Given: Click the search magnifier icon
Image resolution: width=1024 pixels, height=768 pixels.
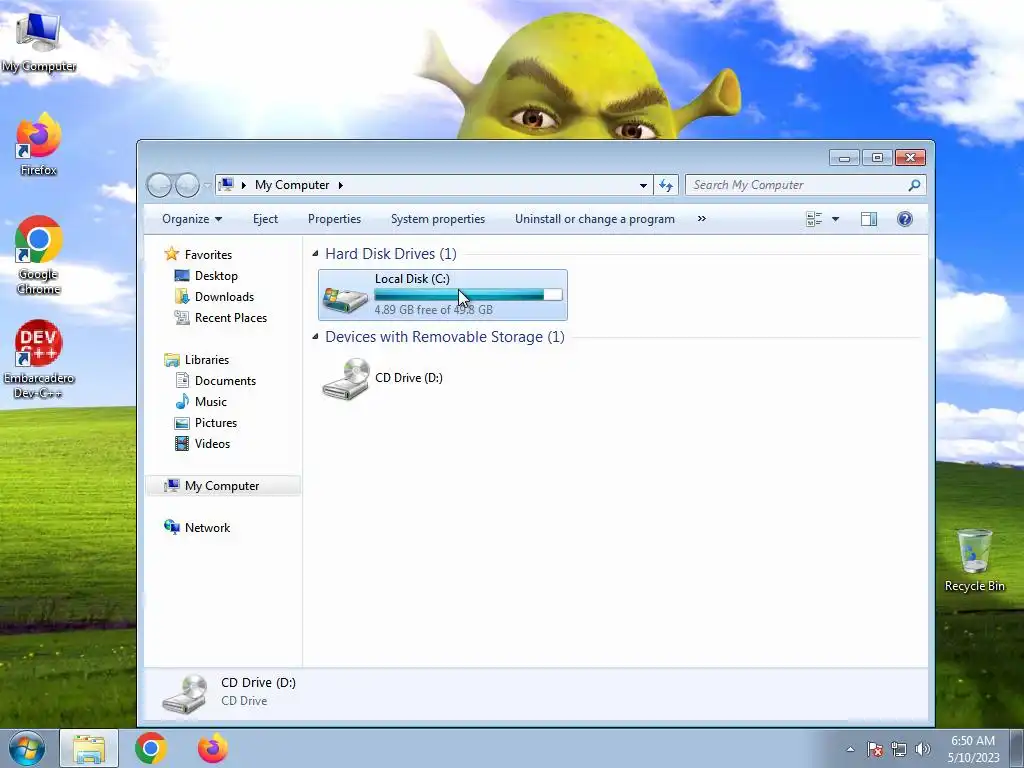Looking at the screenshot, I should [914, 185].
